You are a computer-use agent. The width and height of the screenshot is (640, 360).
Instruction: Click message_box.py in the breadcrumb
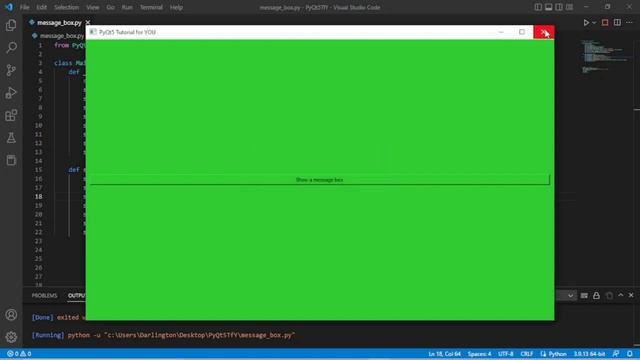62,36
